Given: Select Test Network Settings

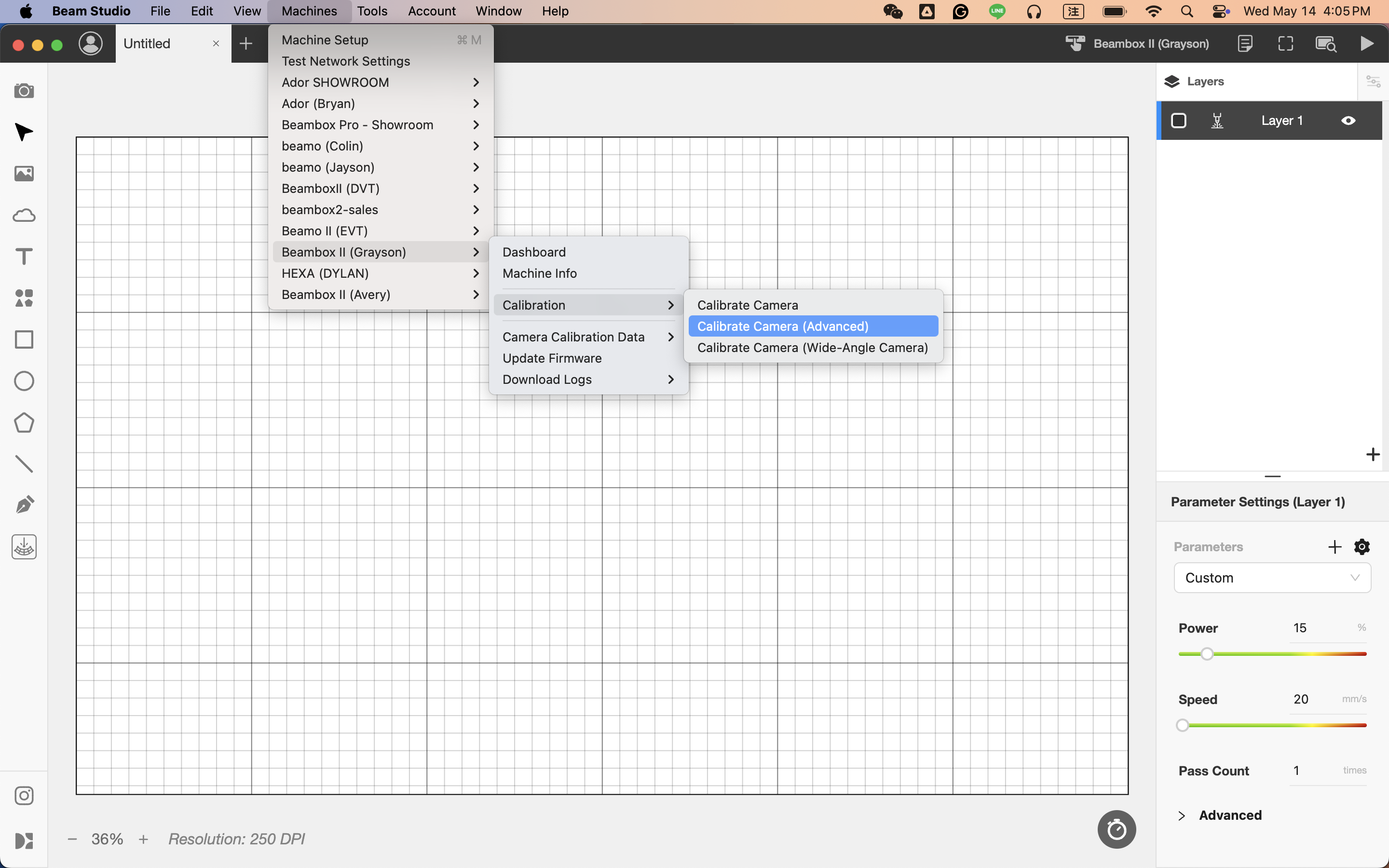Looking at the screenshot, I should pos(380,61).
